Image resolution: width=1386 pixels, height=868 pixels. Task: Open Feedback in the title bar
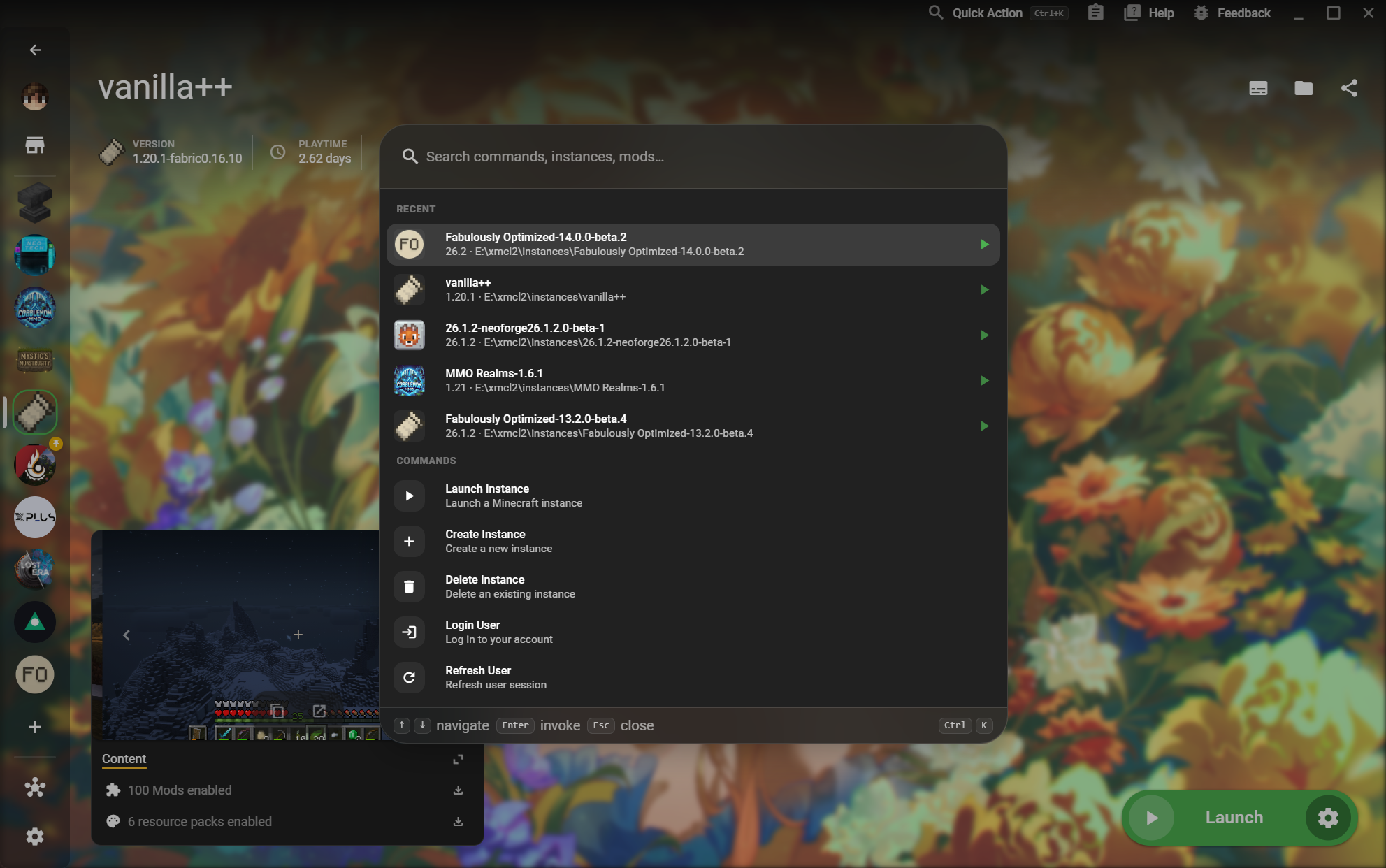[x=1232, y=13]
